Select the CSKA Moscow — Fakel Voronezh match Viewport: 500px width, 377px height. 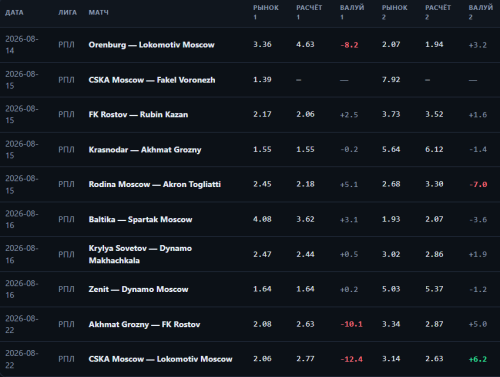pos(152,80)
